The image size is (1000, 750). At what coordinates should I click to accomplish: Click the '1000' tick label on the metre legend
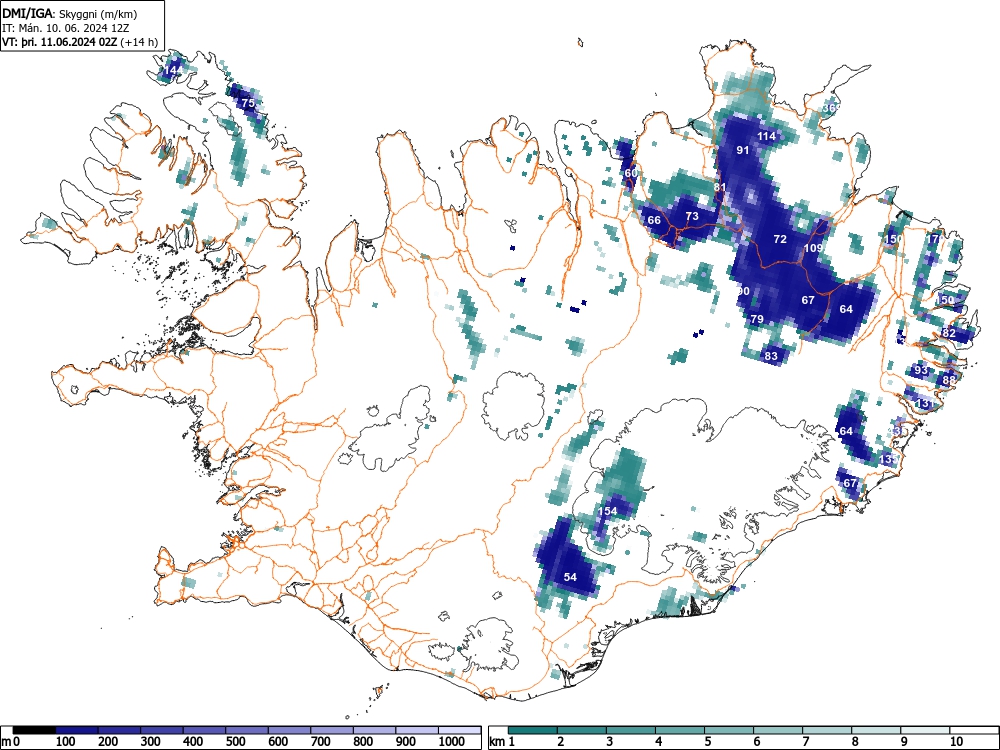[452, 742]
